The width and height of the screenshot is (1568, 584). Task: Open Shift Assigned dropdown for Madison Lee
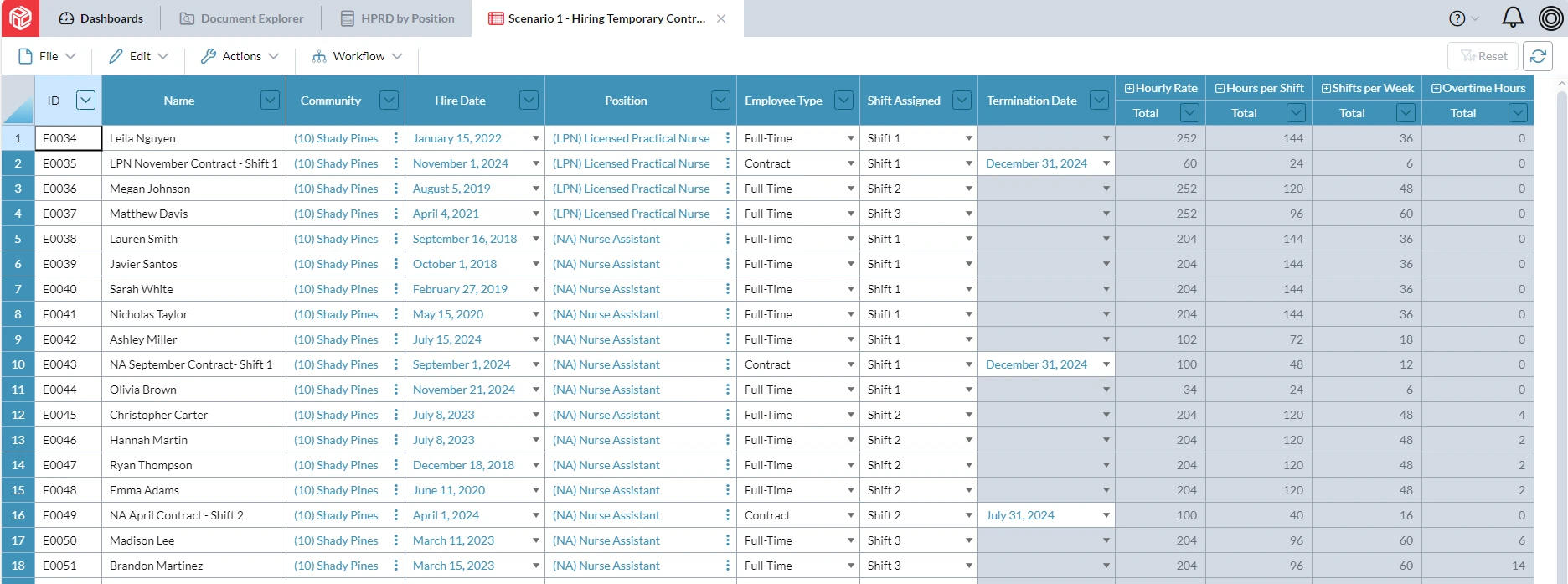click(x=969, y=540)
